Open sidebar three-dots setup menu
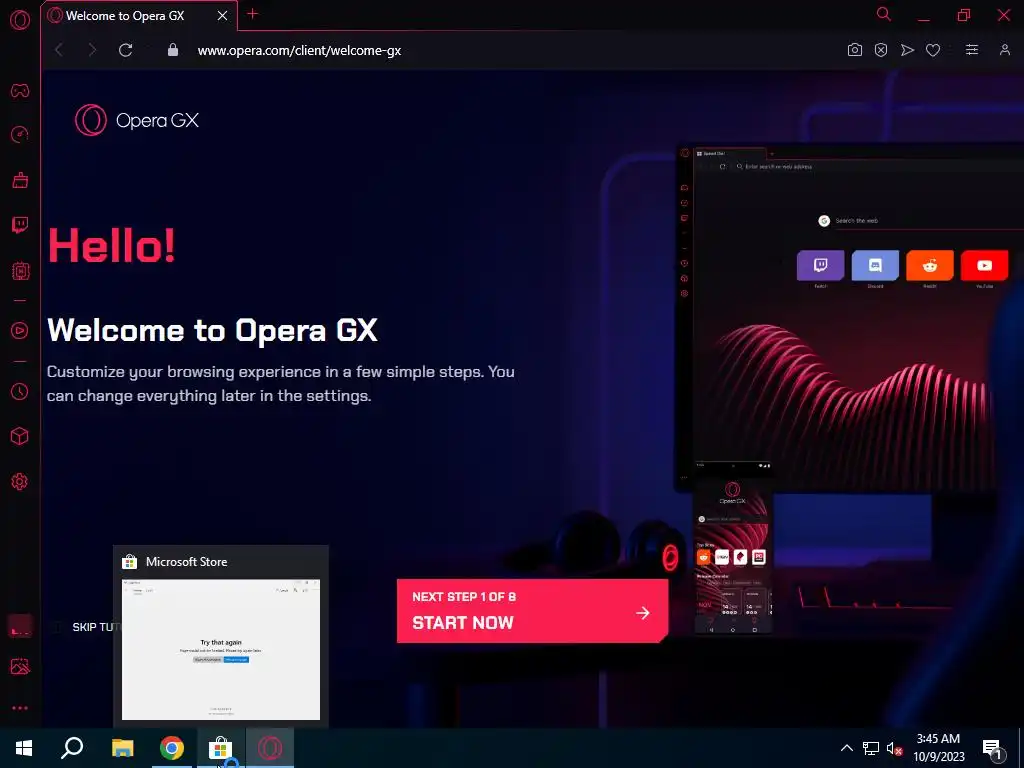Image resolution: width=1024 pixels, height=768 pixels. pos(20,708)
